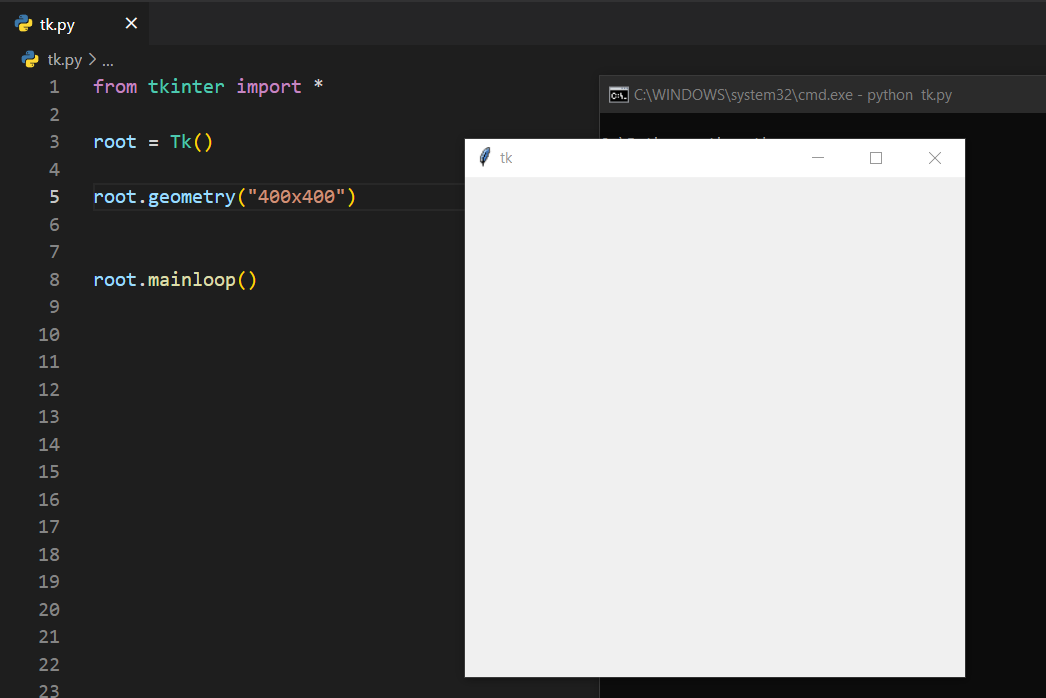Click the Python file icon in the breadcrumb

[31, 60]
